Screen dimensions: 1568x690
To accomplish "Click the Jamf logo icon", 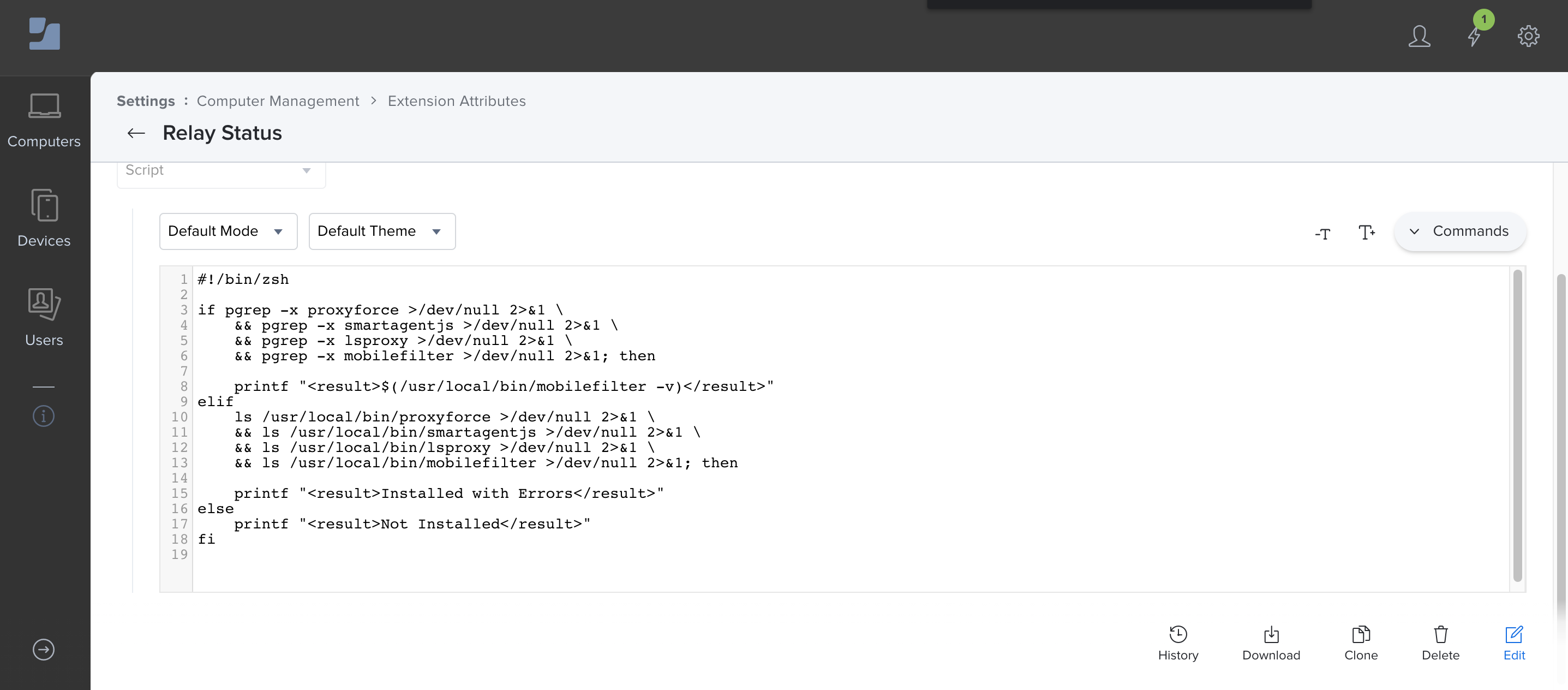I will pos(44,34).
